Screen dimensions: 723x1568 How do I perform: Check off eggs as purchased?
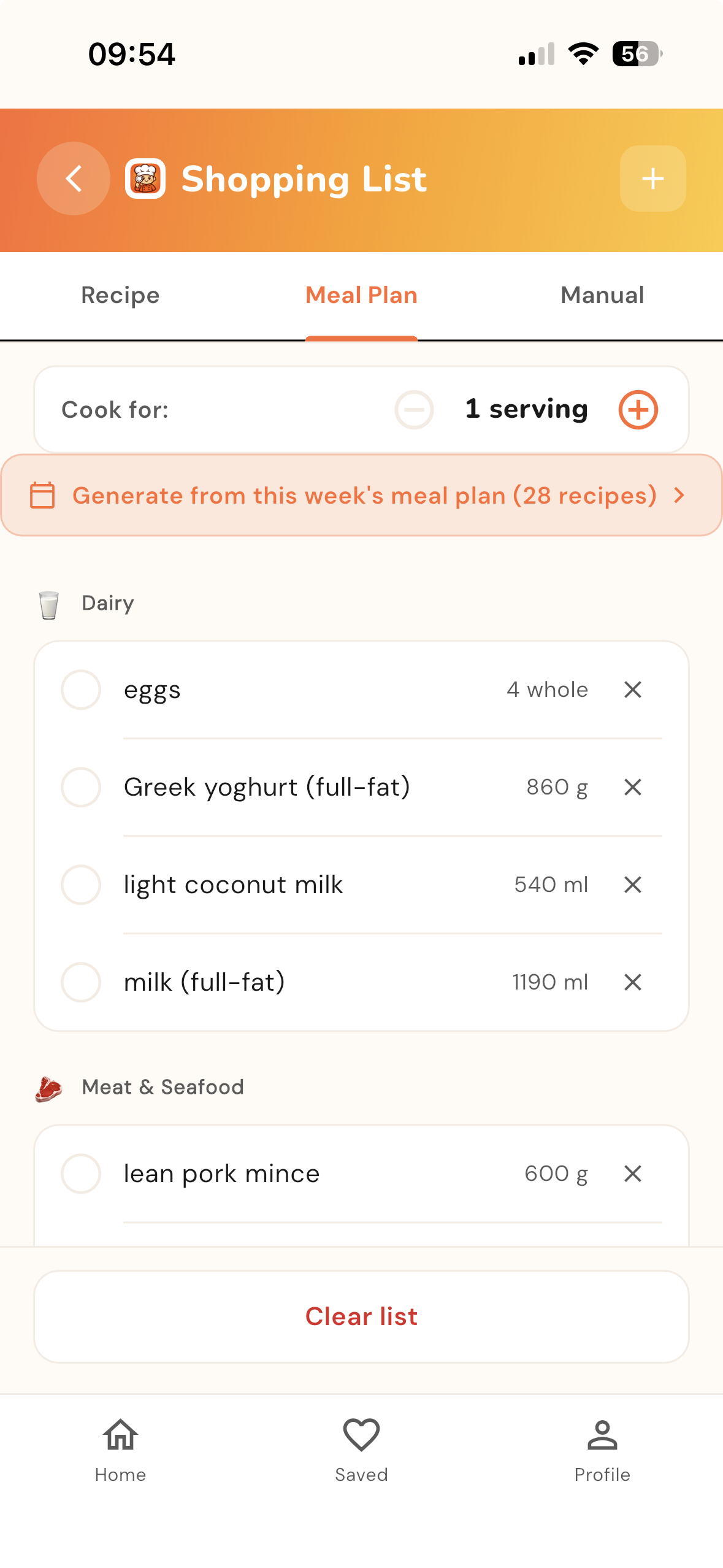81,690
